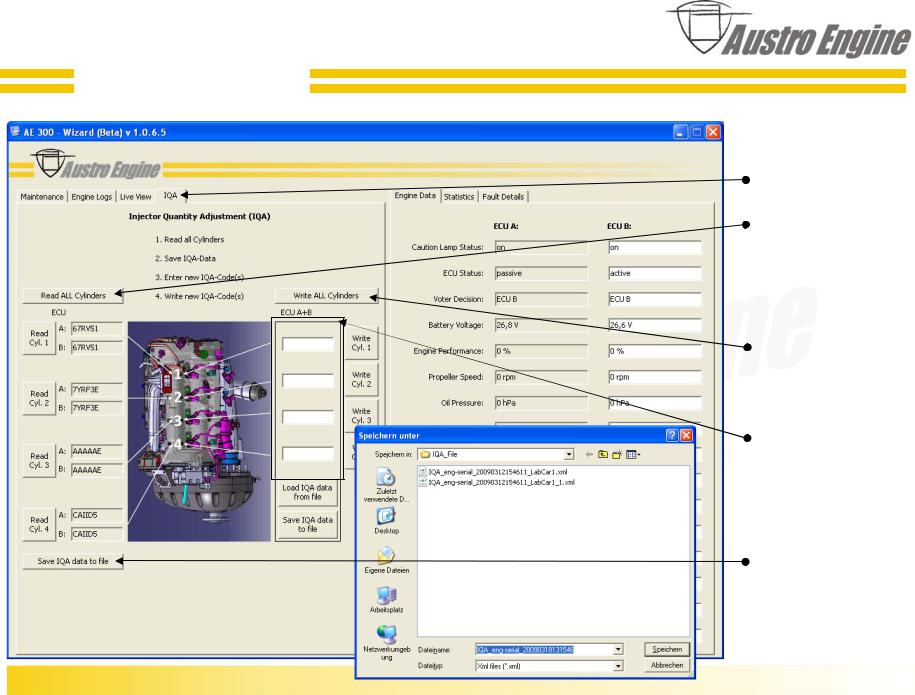This screenshot has width=915, height=695.
Task: Click Write Cyl. 1 button
Action: pos(361,343)
